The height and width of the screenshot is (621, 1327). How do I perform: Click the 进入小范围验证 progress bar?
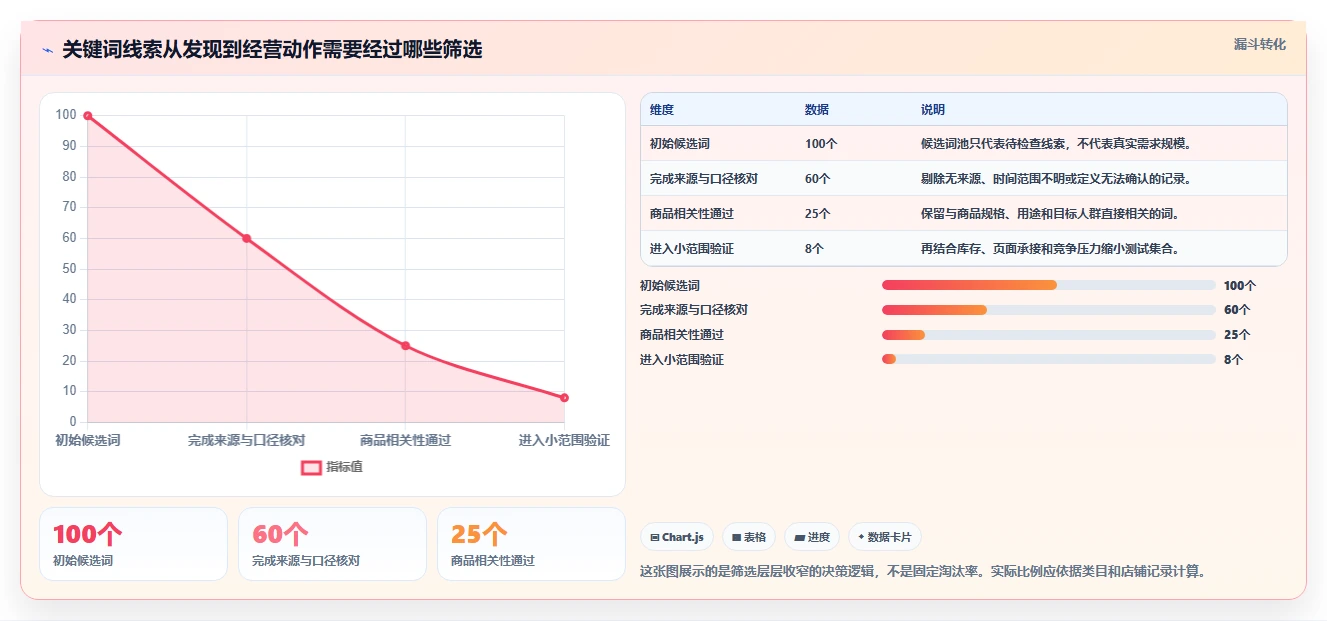pyautogui.click(x=1048, y=359)
